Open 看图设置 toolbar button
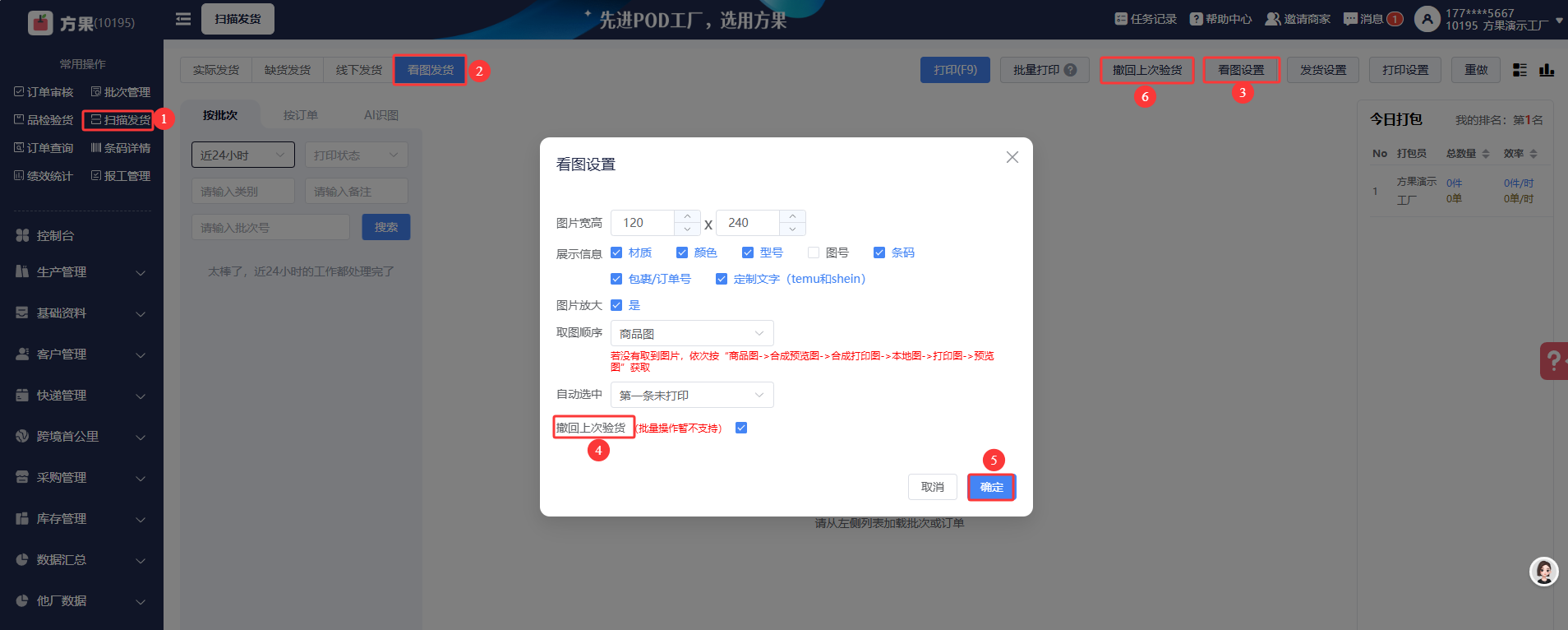Image resolution: width=1568 pixels, height=630 pixels. pos(1241,70)
